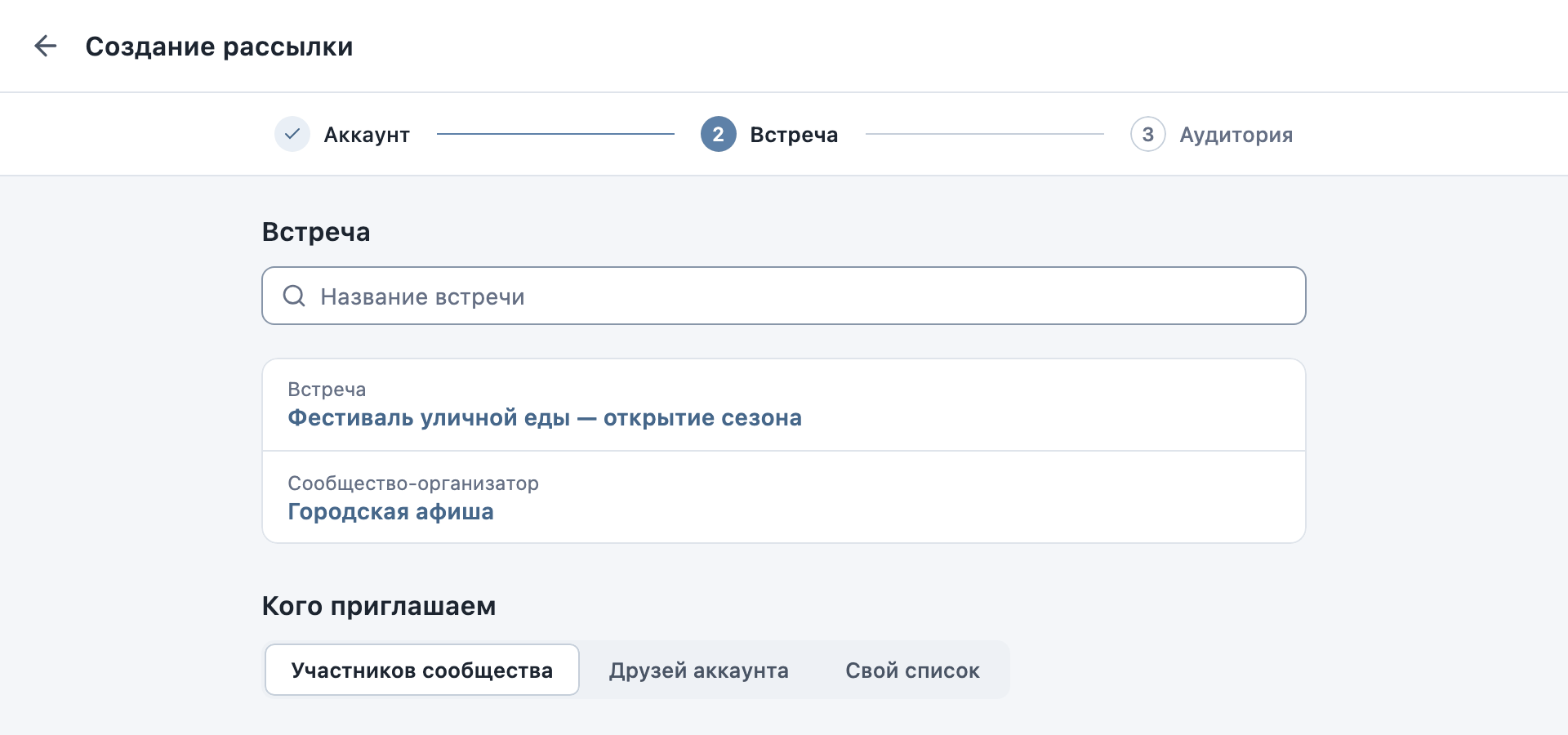The height and width of the screenshot is (735, 1568).
Task: Click the Создание рассылки page title
Action: pos(219,47)
